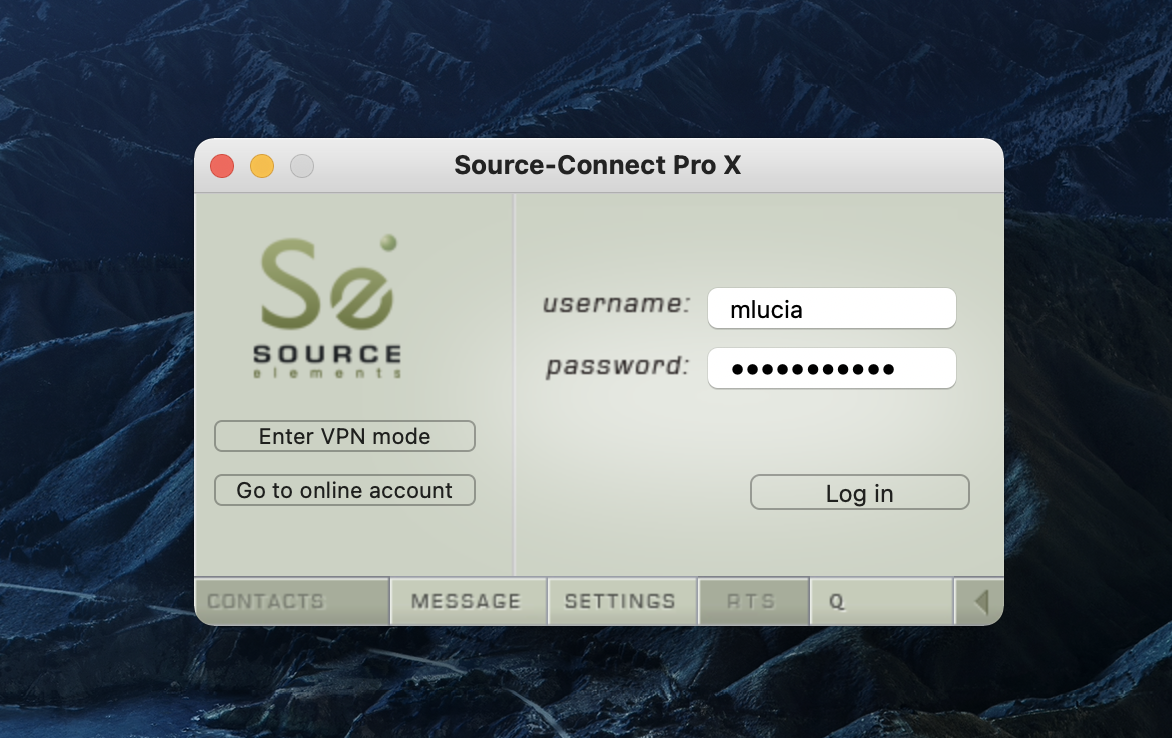Viewport: 1172px width, 738px height.
Task: Click the Source-Connect Pro X title text
Action: (x=598, y=165)
